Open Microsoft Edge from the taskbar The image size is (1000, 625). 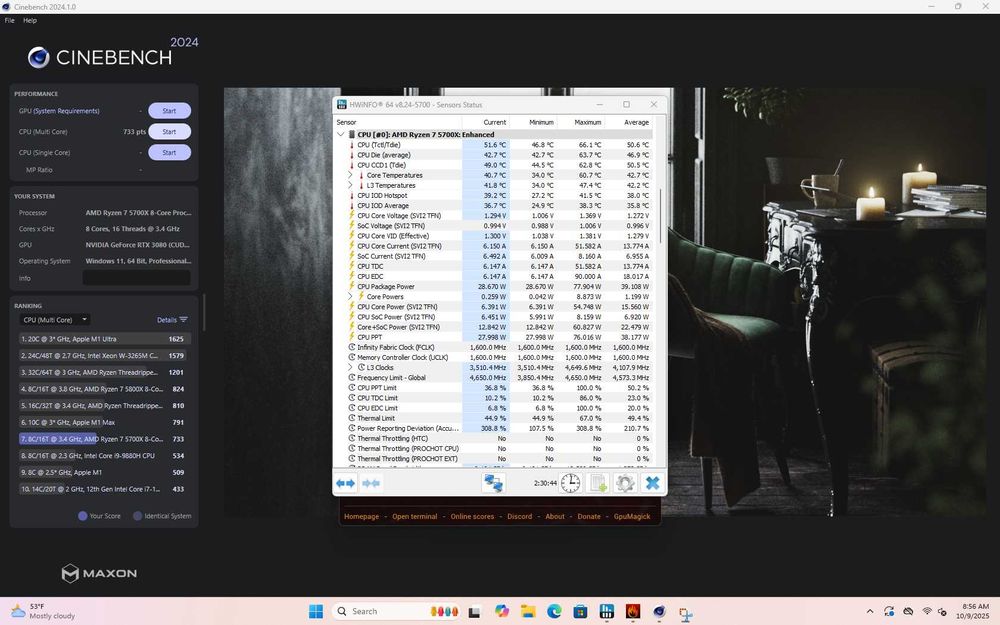[554, 612]
